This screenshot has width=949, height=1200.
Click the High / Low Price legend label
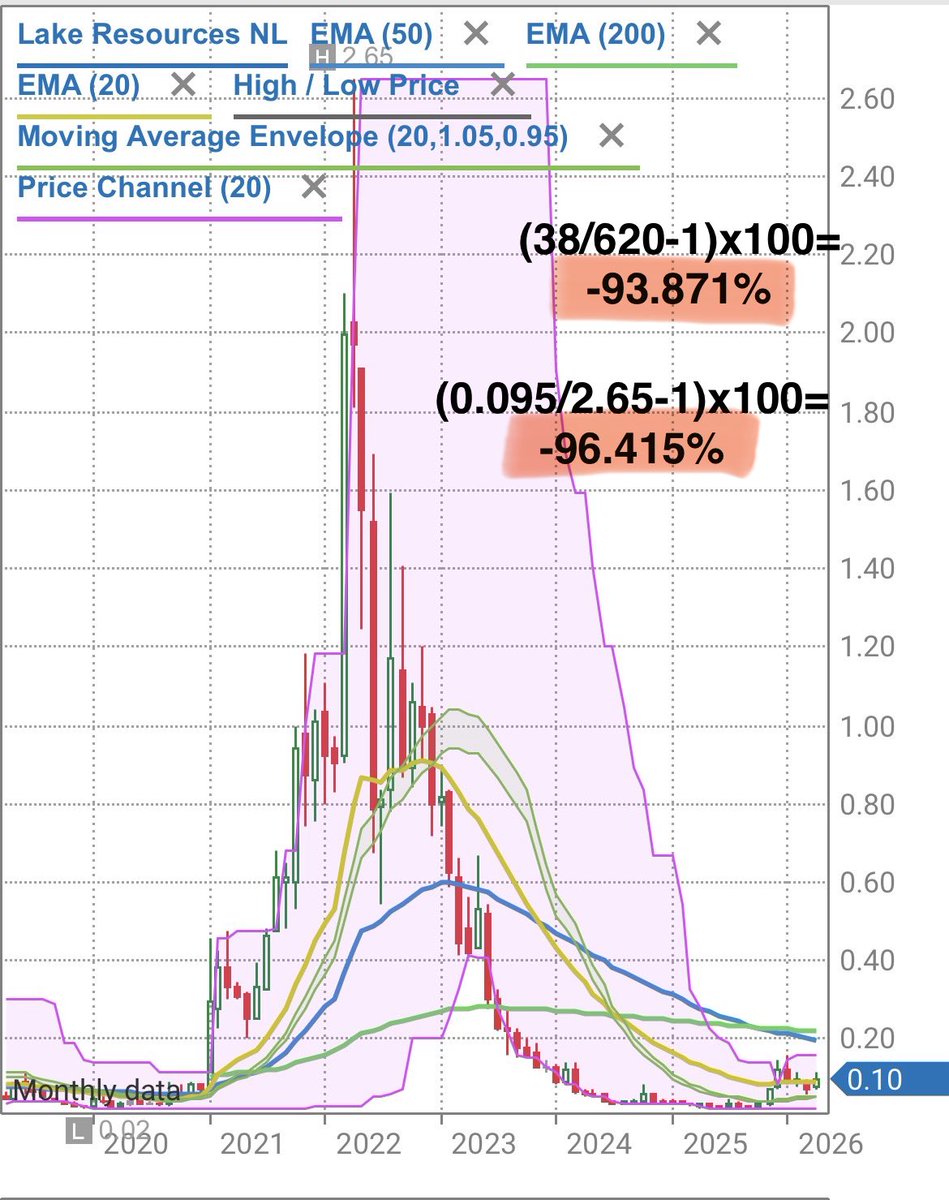tap(346, 84)
